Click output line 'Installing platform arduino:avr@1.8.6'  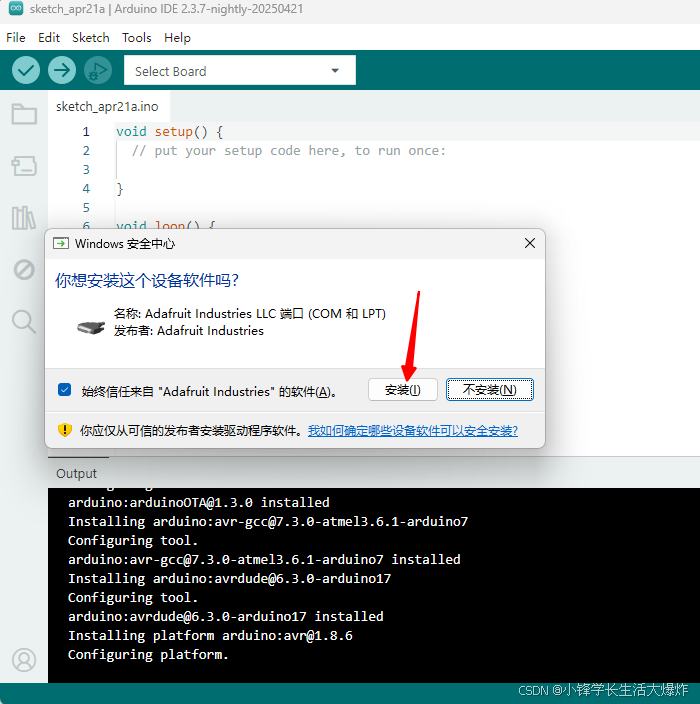pos(210,636)
